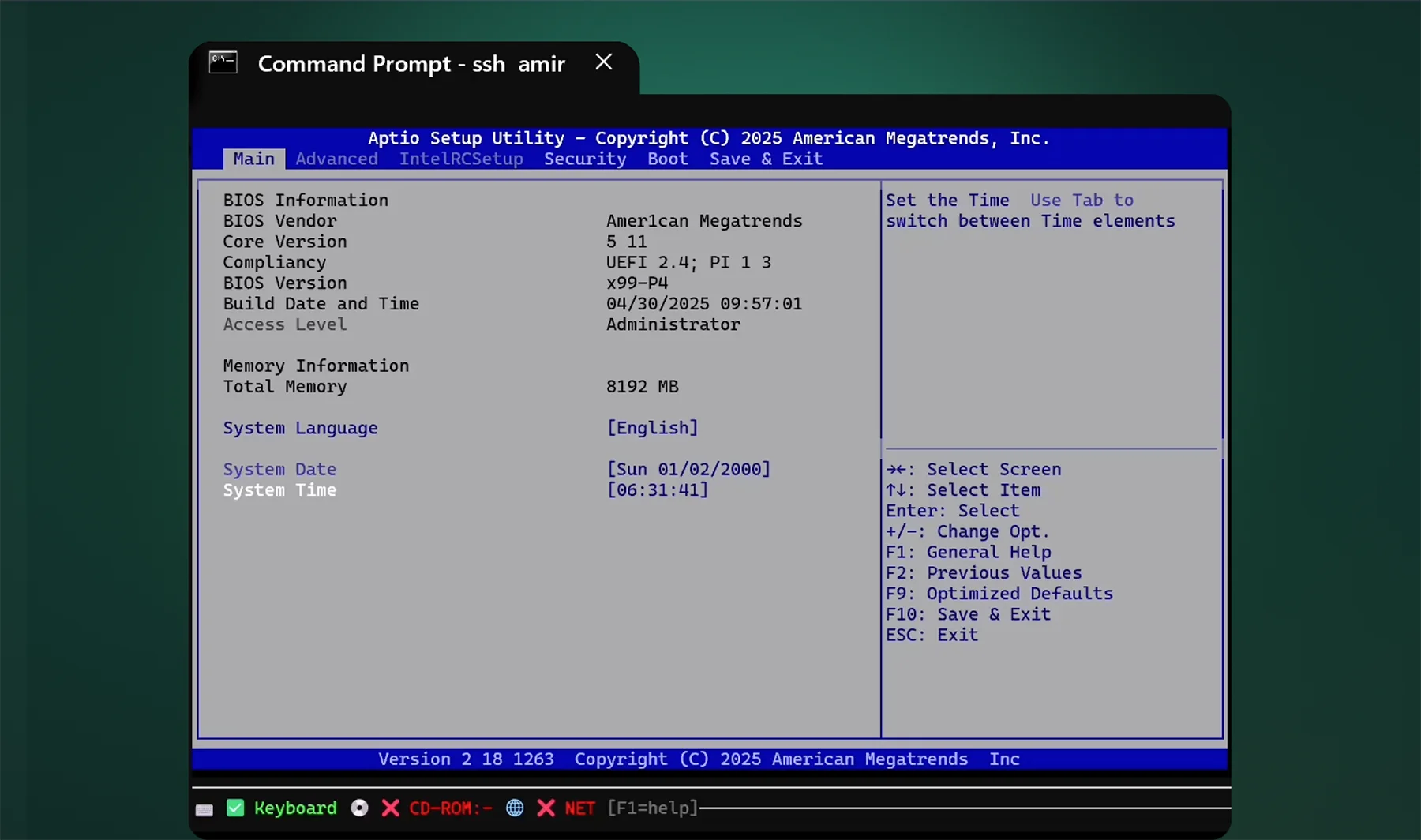The image size is (1421, 840).
Task: Click the Command Prompt terminal icon
Action: pyautogui.click(x=223, y=62)
